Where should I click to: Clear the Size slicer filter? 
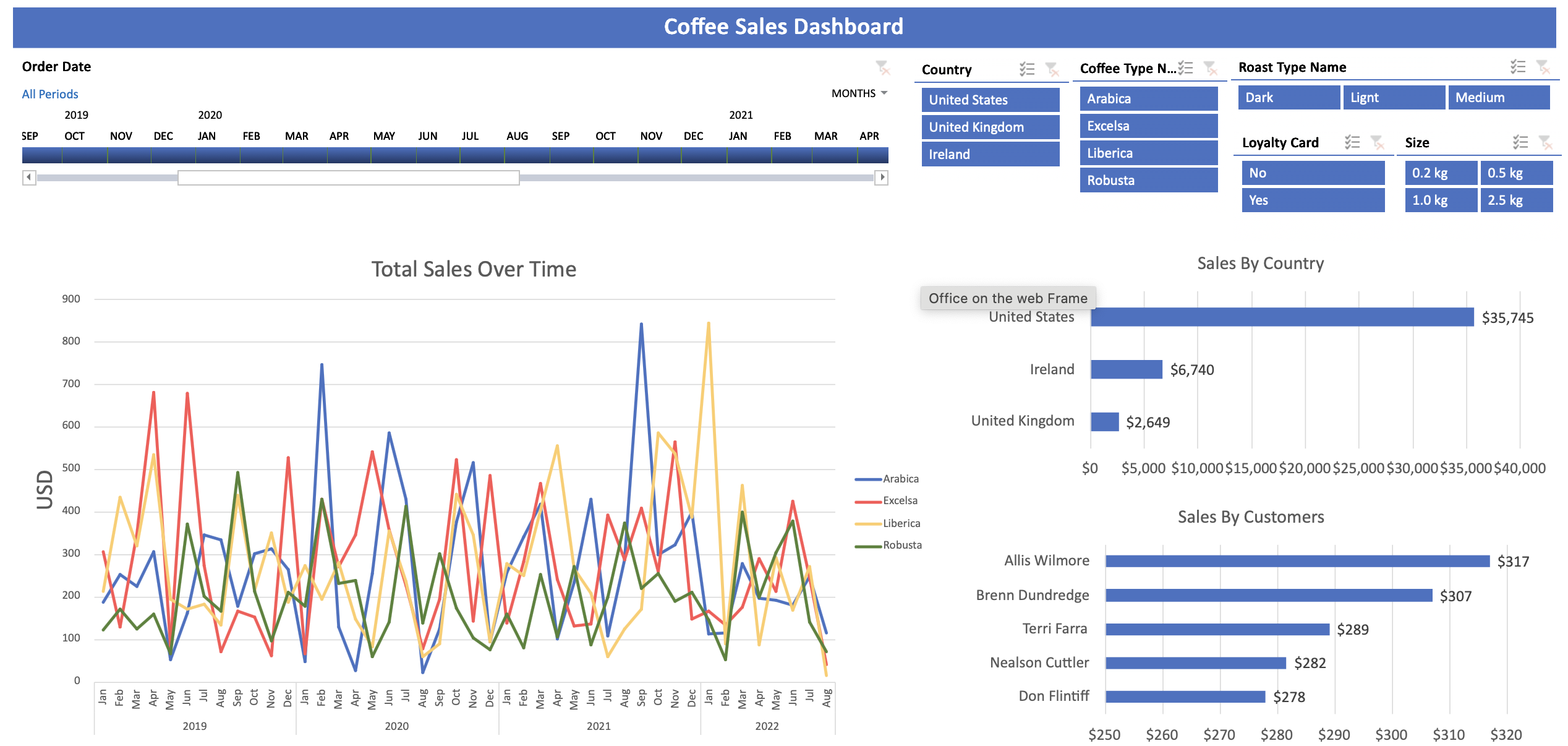click(x=1546, y=142)
